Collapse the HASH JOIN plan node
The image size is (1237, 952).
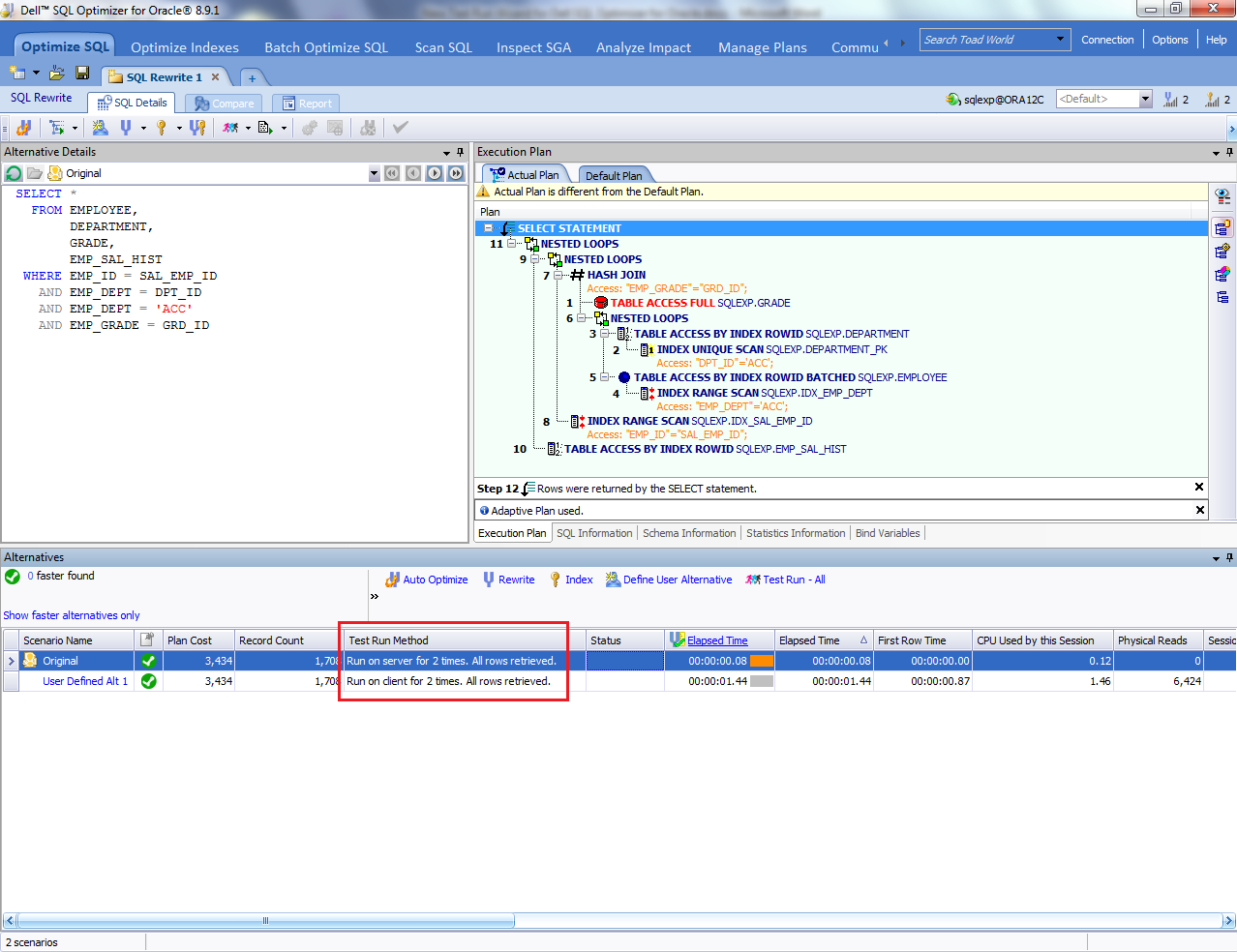pyautogui.click(x=558, y=275)
